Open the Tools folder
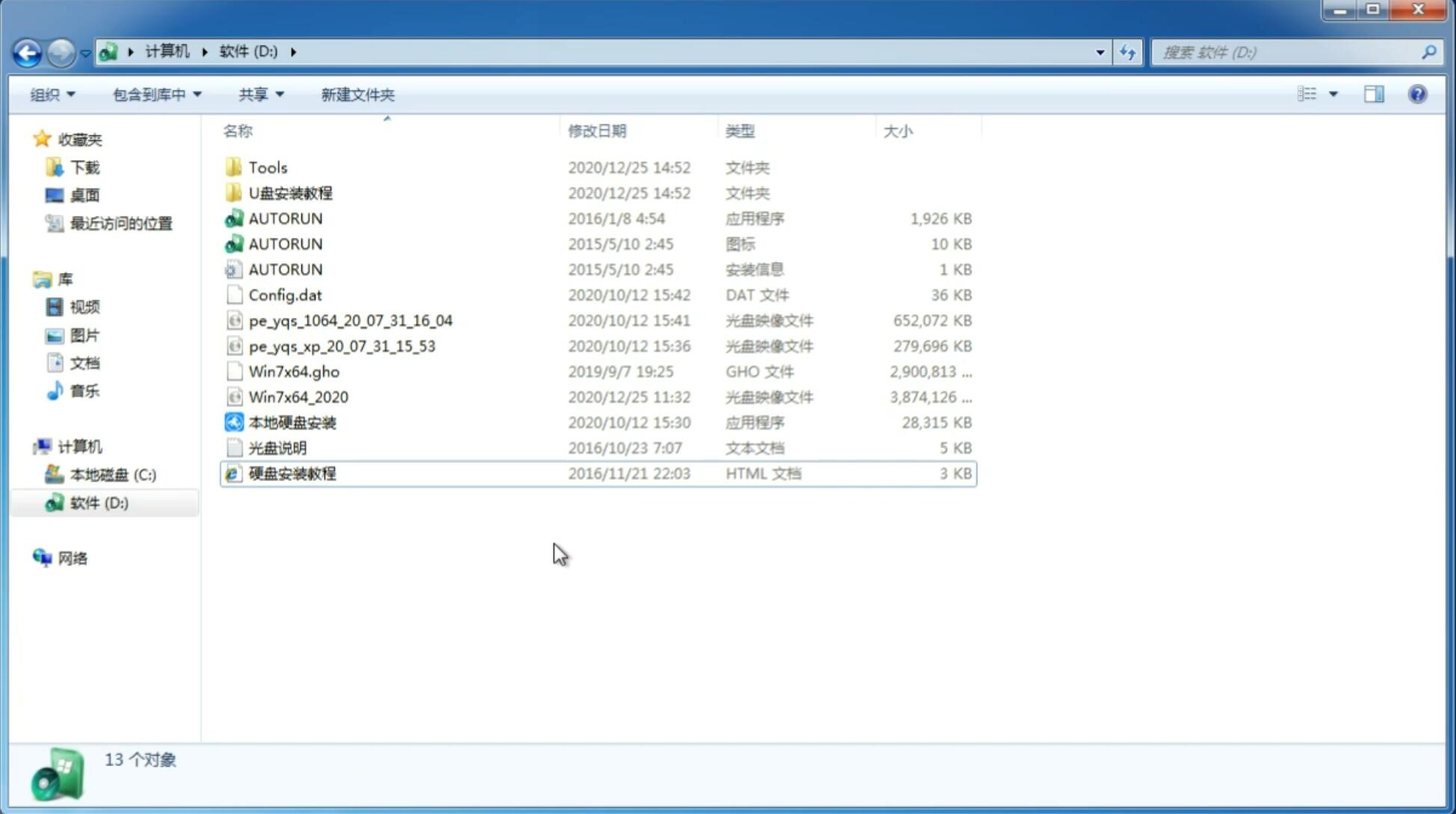The width and height of the screenshot is (1456, 814). point(267,167)
